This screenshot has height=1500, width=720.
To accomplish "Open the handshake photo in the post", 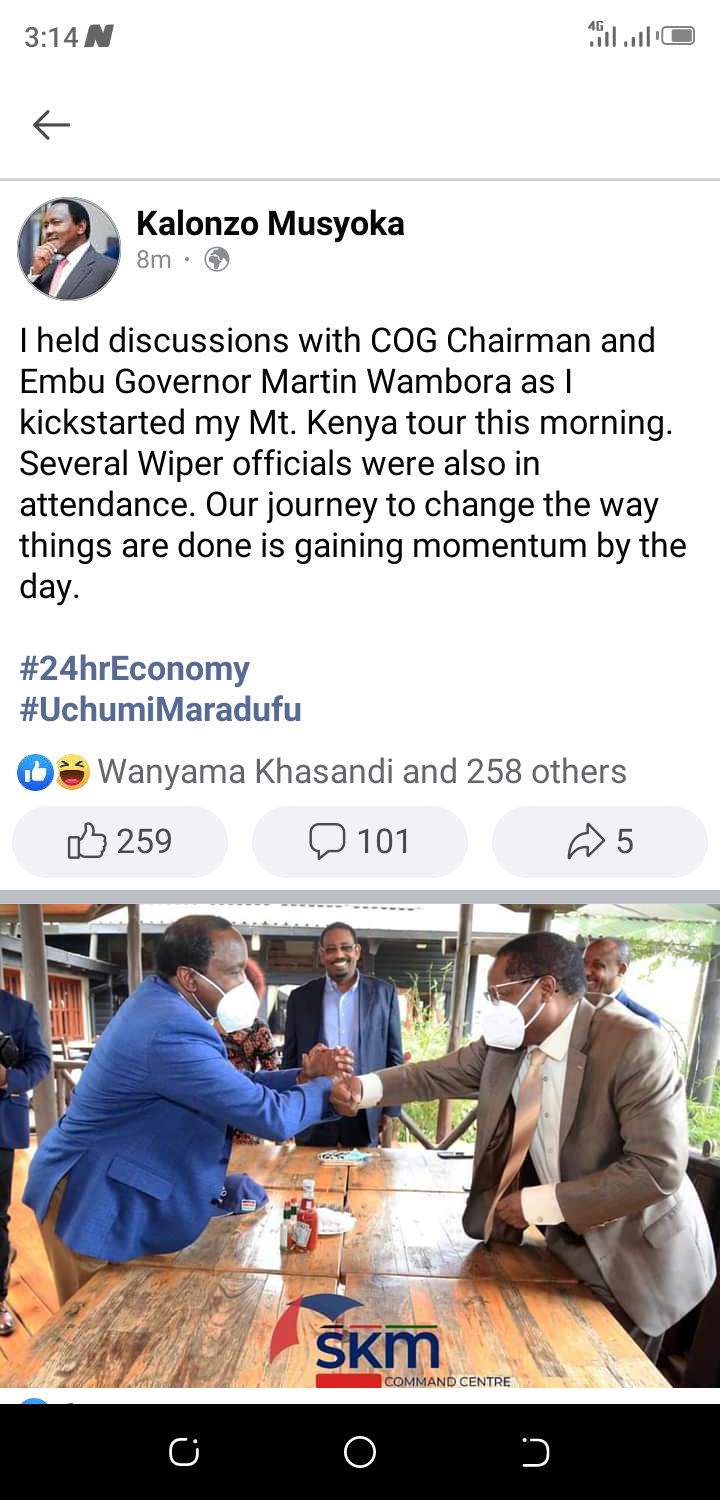I will [x=360, y=1146].
